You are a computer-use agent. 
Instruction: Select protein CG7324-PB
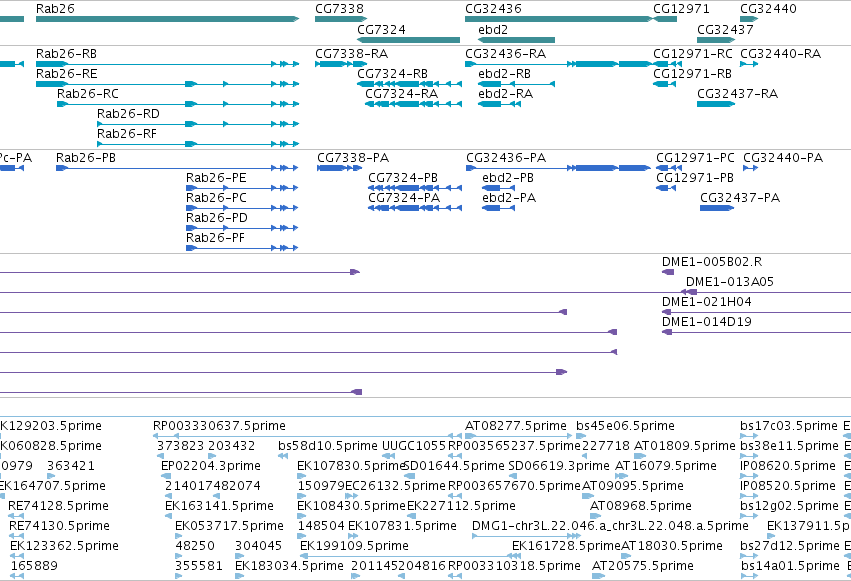point(403,178)
